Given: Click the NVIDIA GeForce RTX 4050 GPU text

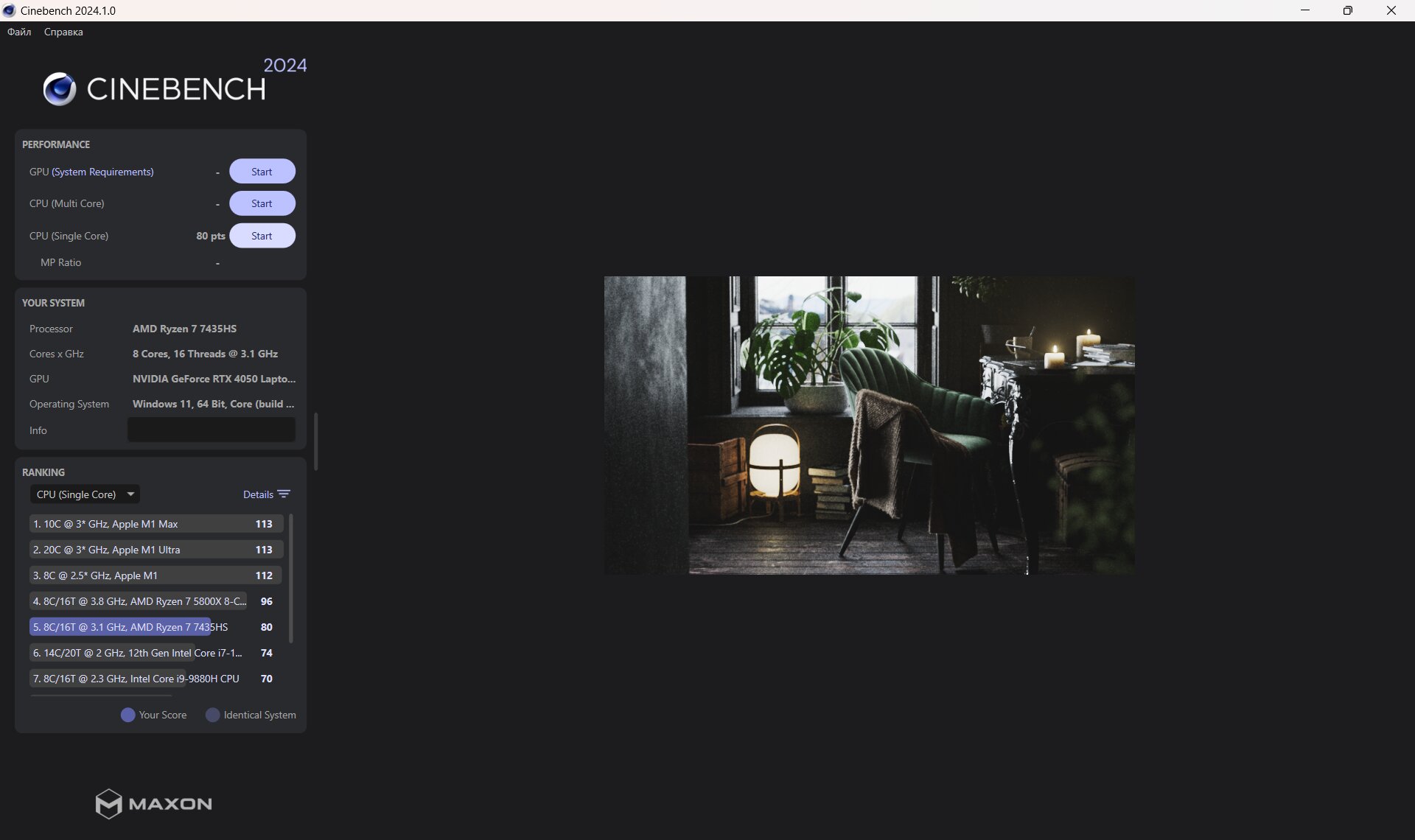Looking at the screenshot, I should click(214, 379).
